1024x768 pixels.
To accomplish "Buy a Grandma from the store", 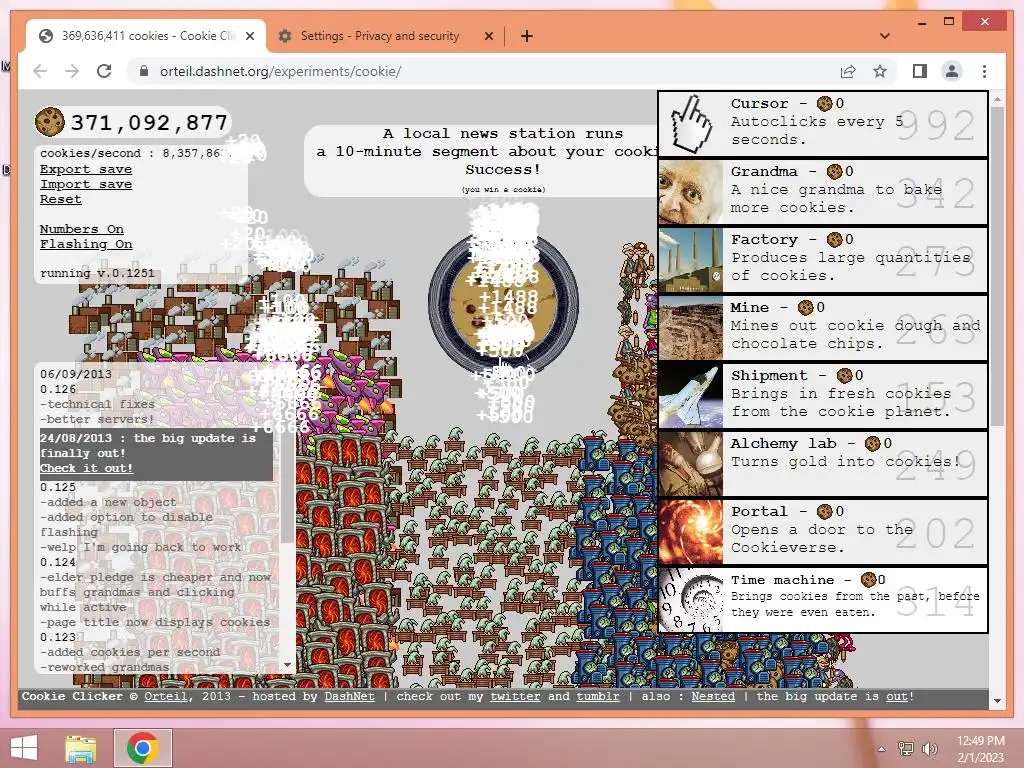I will click(x=823, y=191).
